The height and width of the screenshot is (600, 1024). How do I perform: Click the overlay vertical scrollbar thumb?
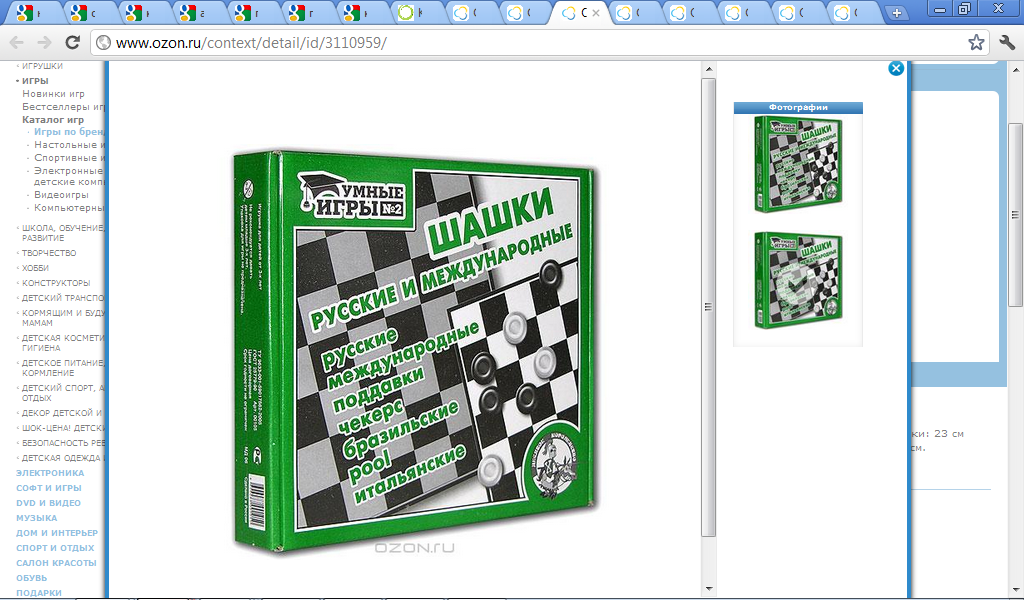coord(709,307)
